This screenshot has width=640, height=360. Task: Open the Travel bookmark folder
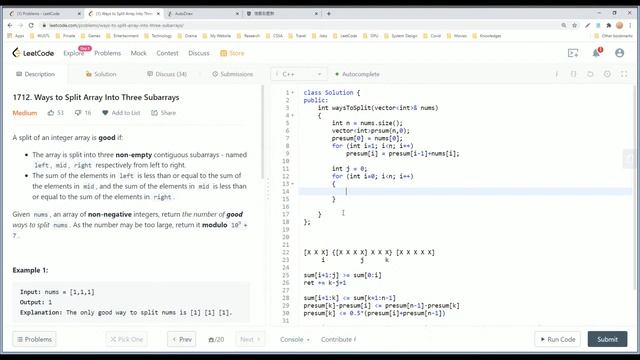pos(297,36)
